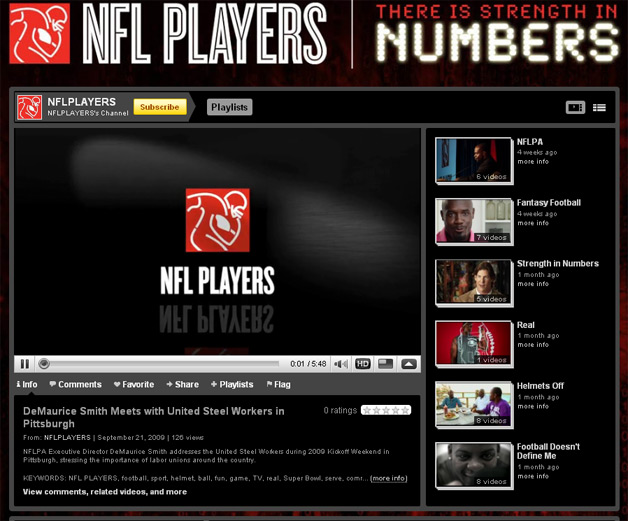Open the NFLPLAYERS channel avatar icon

click(x=29, y=107)
